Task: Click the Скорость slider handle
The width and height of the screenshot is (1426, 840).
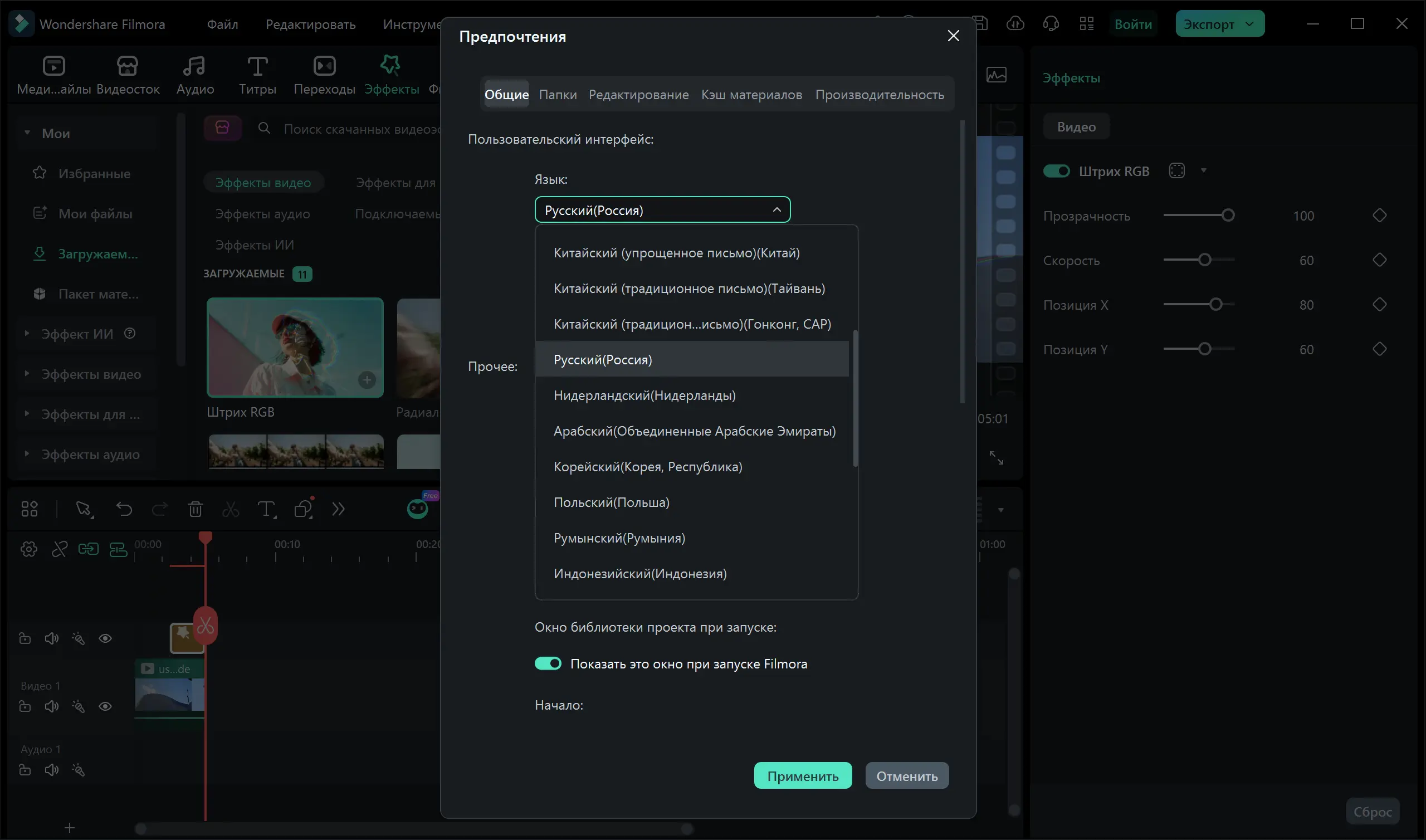Action: click(x=1205, y=260)
